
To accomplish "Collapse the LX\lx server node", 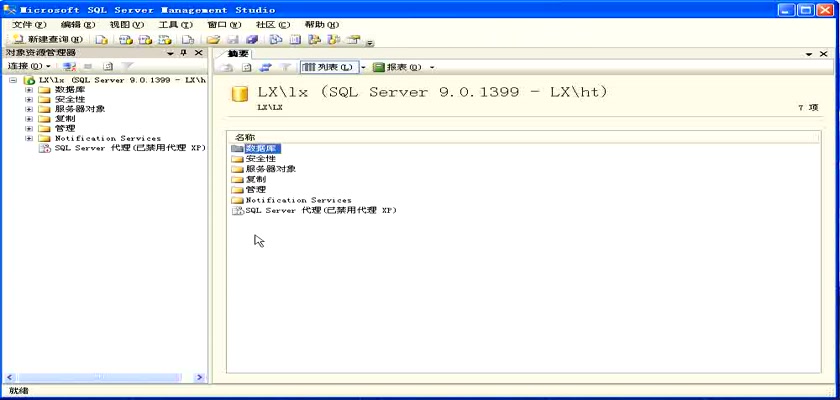I will click(x=13, y=80).
